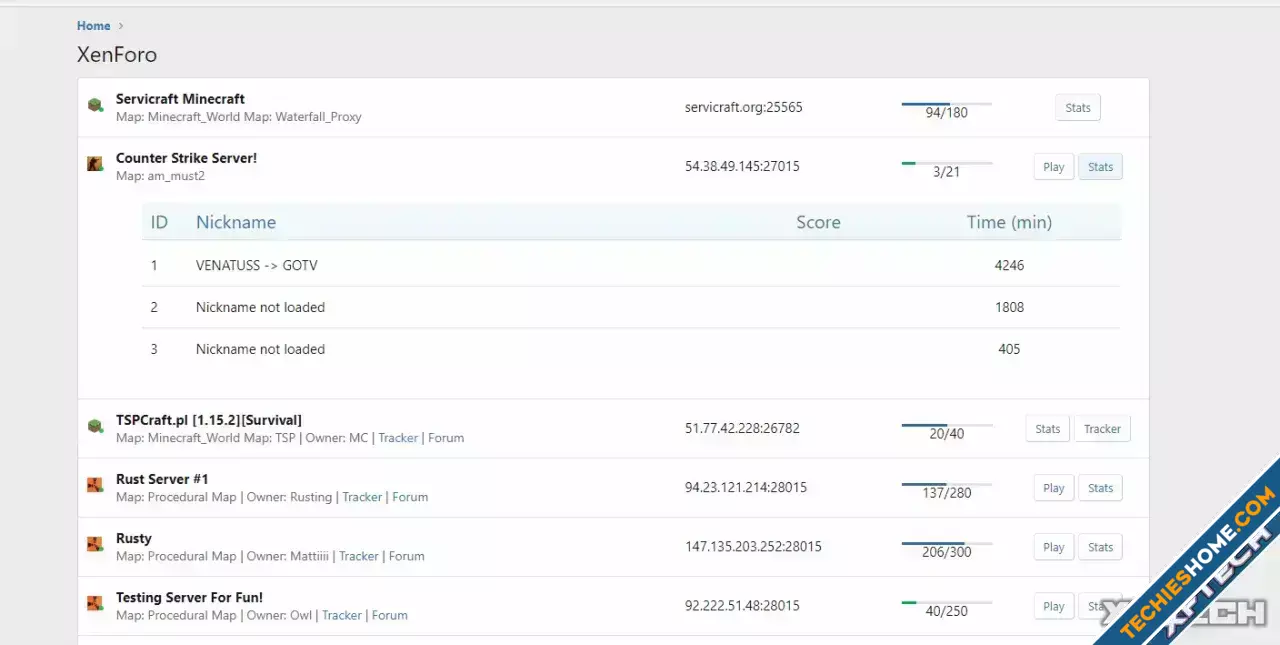
Task: Open Stats for Servicraft Minecraft
Action: [1078, 108]
